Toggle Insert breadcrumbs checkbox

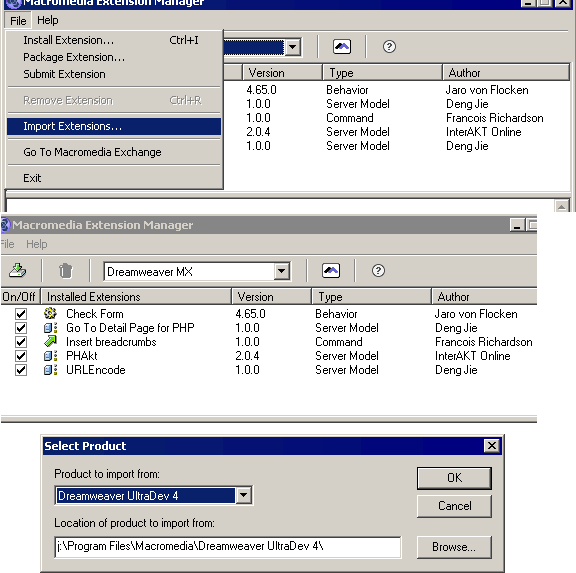21,342
